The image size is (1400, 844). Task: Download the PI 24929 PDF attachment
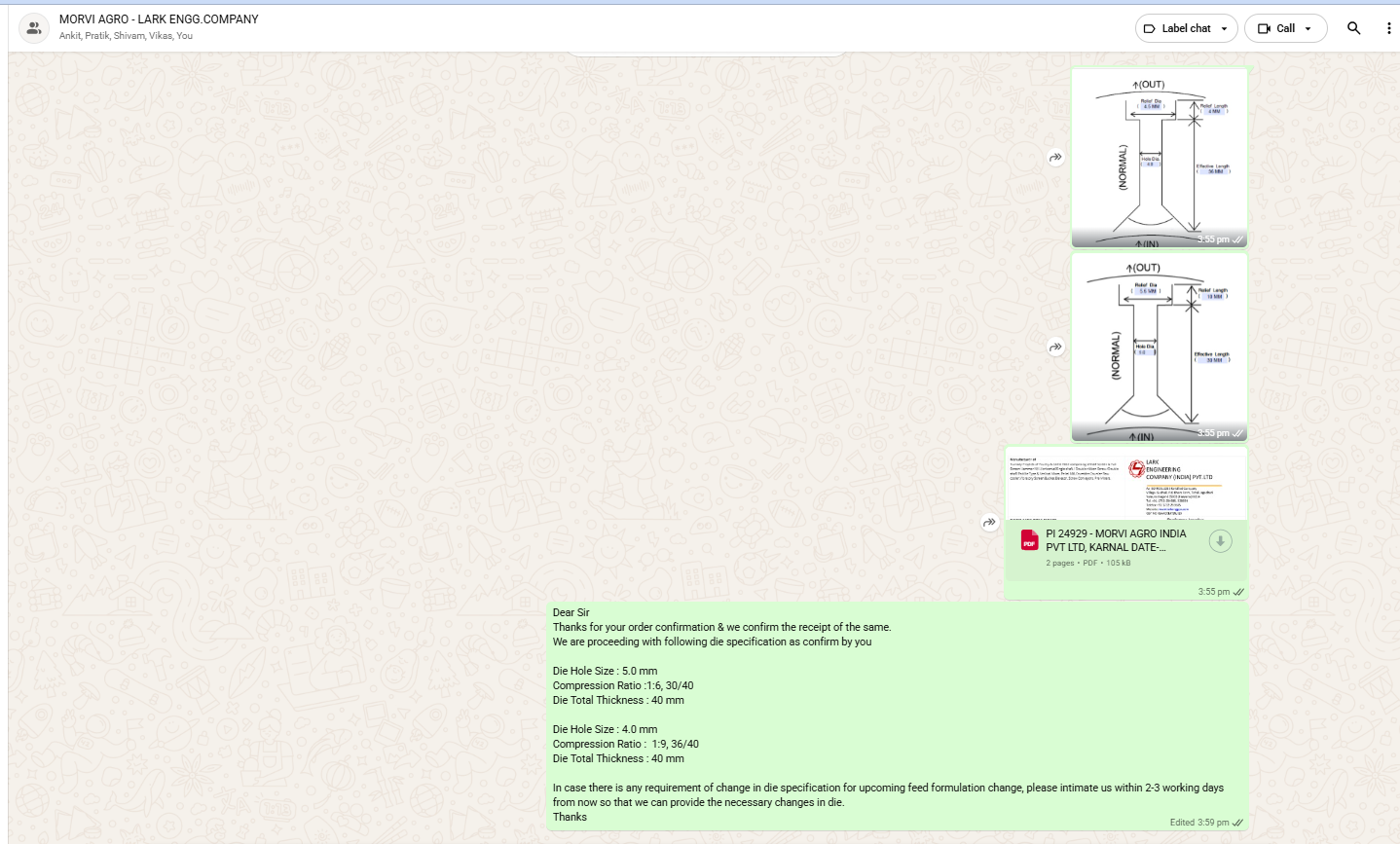[1220, 541]
